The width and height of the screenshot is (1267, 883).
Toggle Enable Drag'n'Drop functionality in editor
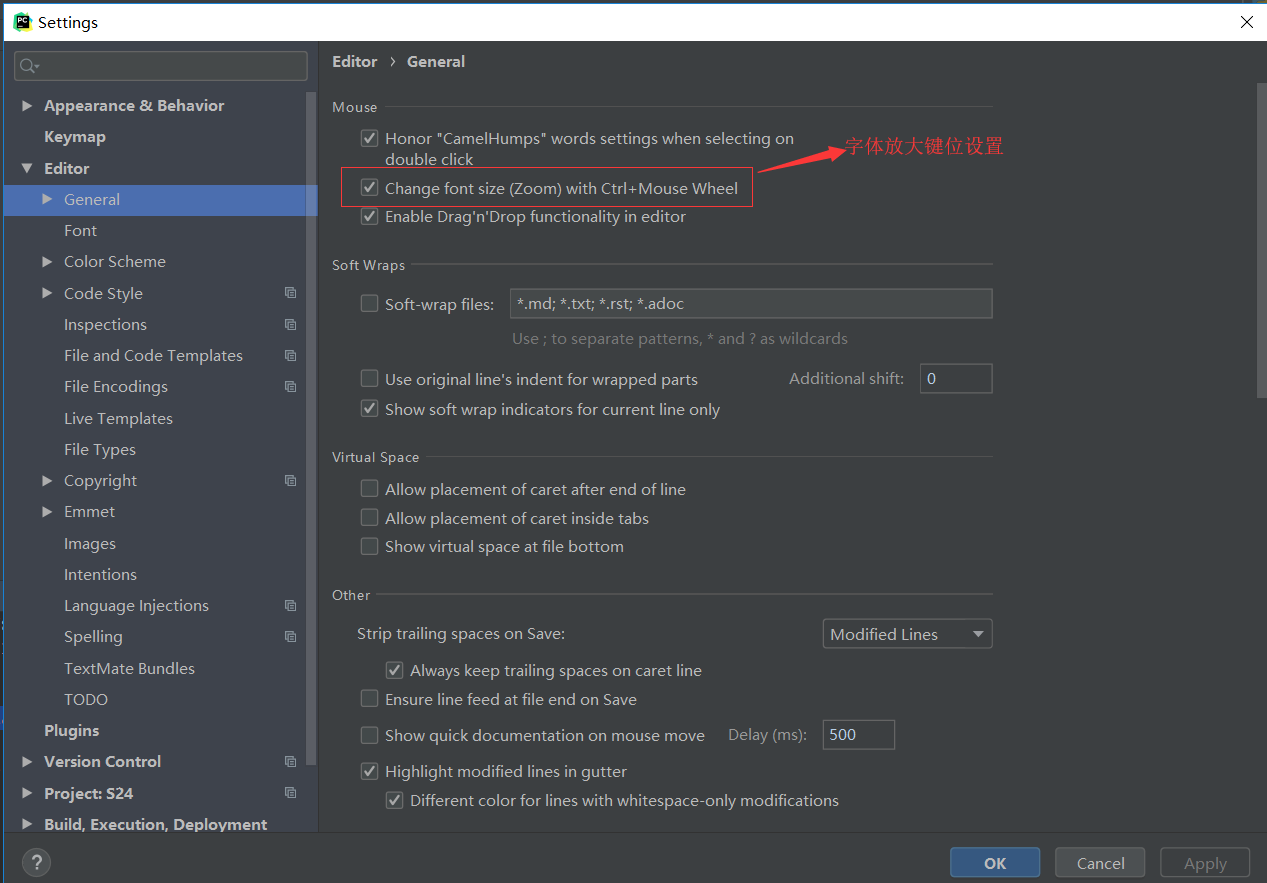point(370,216)
